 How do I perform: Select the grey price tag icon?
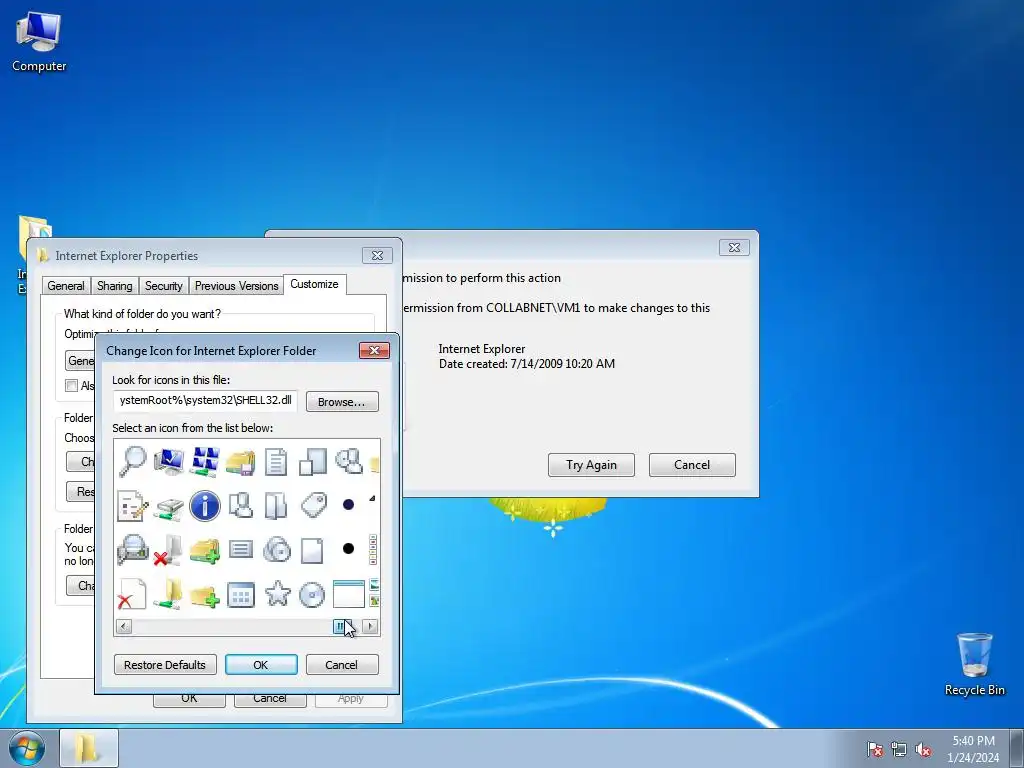314,505
